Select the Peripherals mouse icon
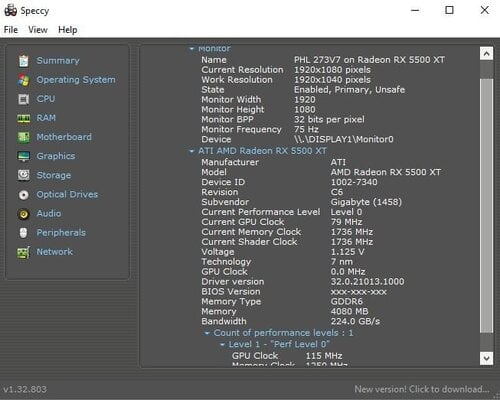This screenshot has height=400, width=500. pyautogui.click(x=23, y=233)
